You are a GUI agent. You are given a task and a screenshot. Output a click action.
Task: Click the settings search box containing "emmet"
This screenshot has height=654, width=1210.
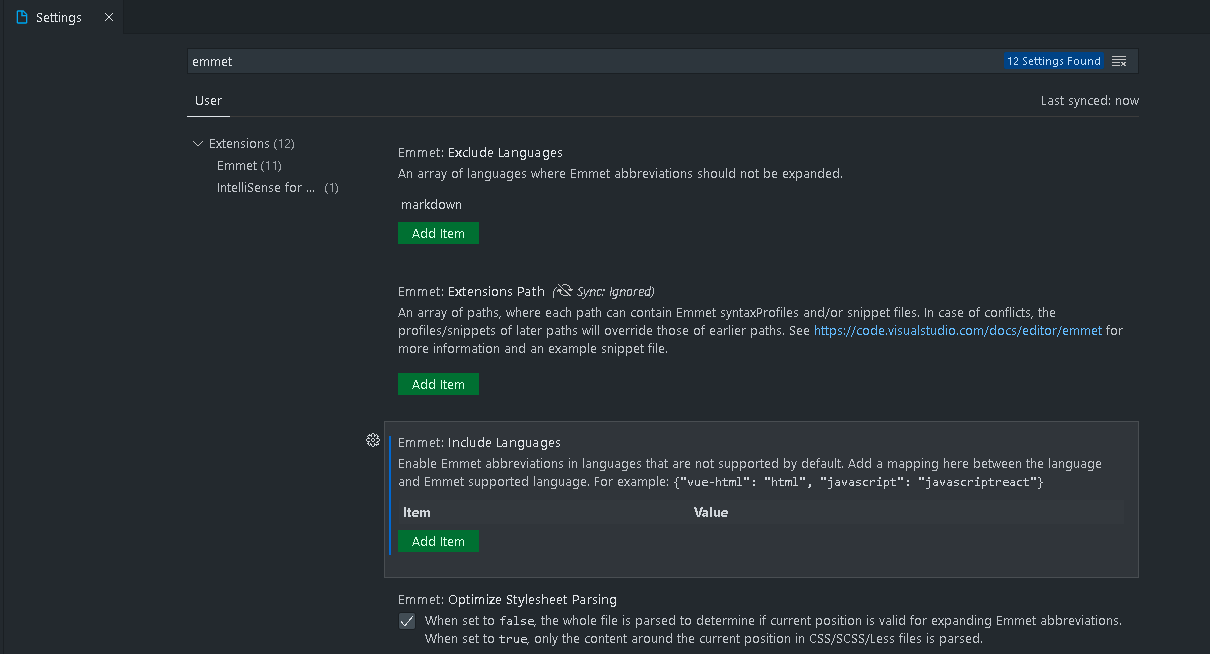[590, 61]
